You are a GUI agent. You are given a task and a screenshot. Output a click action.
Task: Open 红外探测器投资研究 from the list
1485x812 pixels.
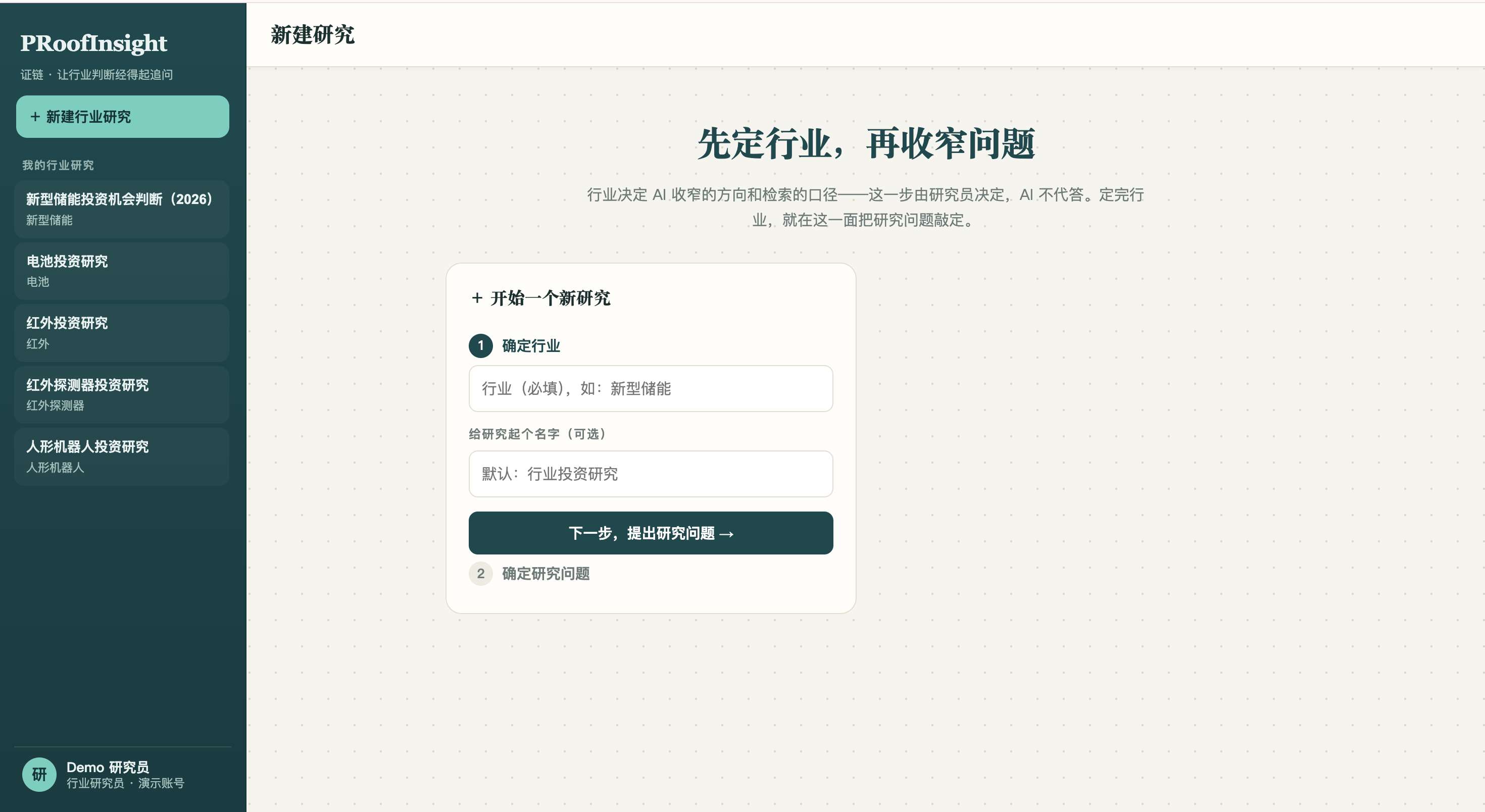pyautogui.click(x=122, y=395)
